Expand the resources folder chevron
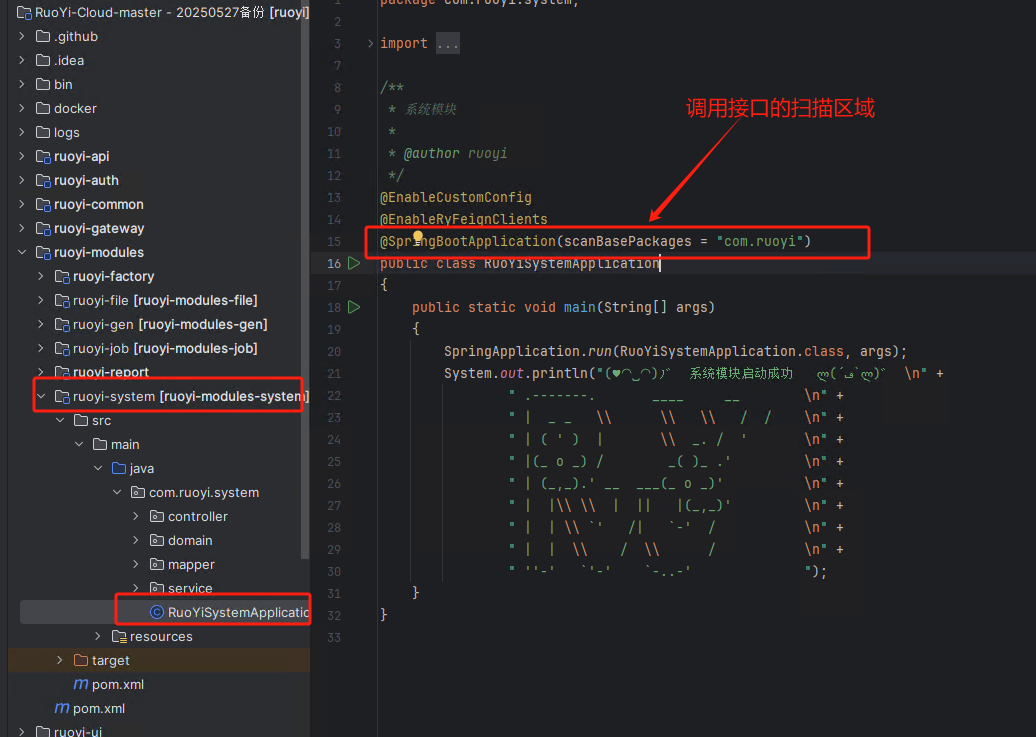This screenshot has height=737, width=1036. (98, 636)
